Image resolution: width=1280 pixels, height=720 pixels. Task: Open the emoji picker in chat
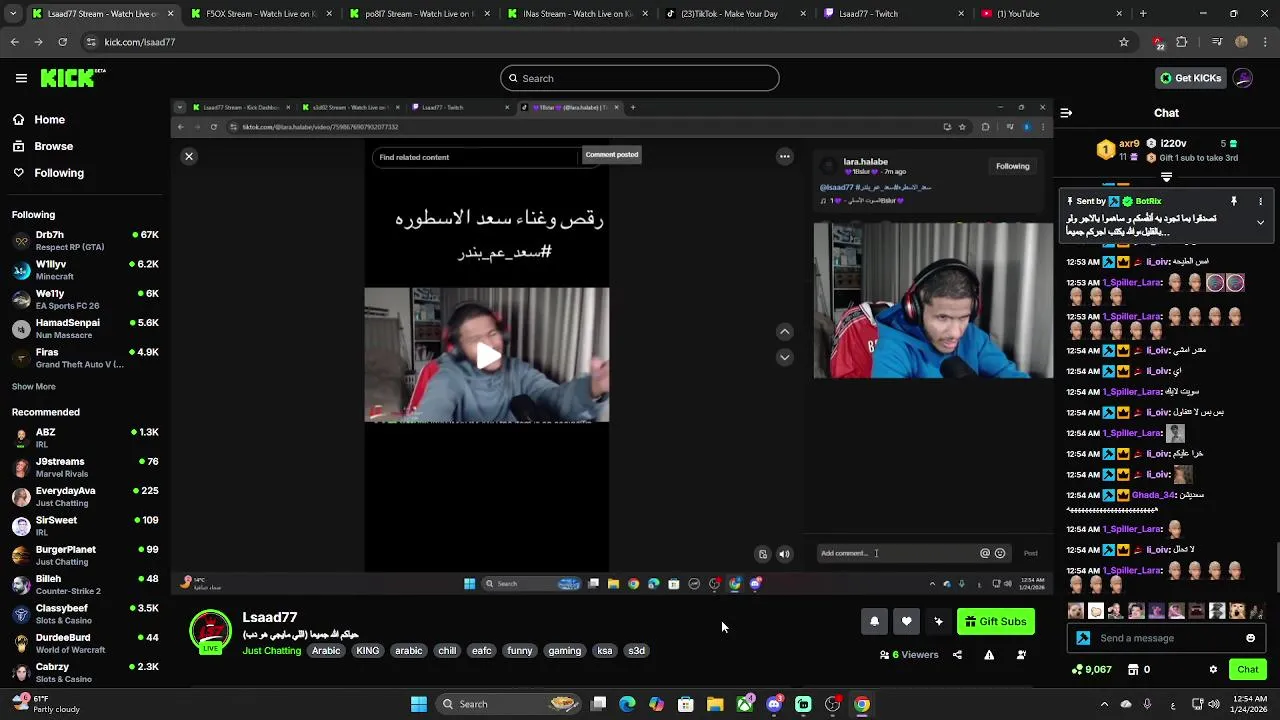tap(1250, 638)
